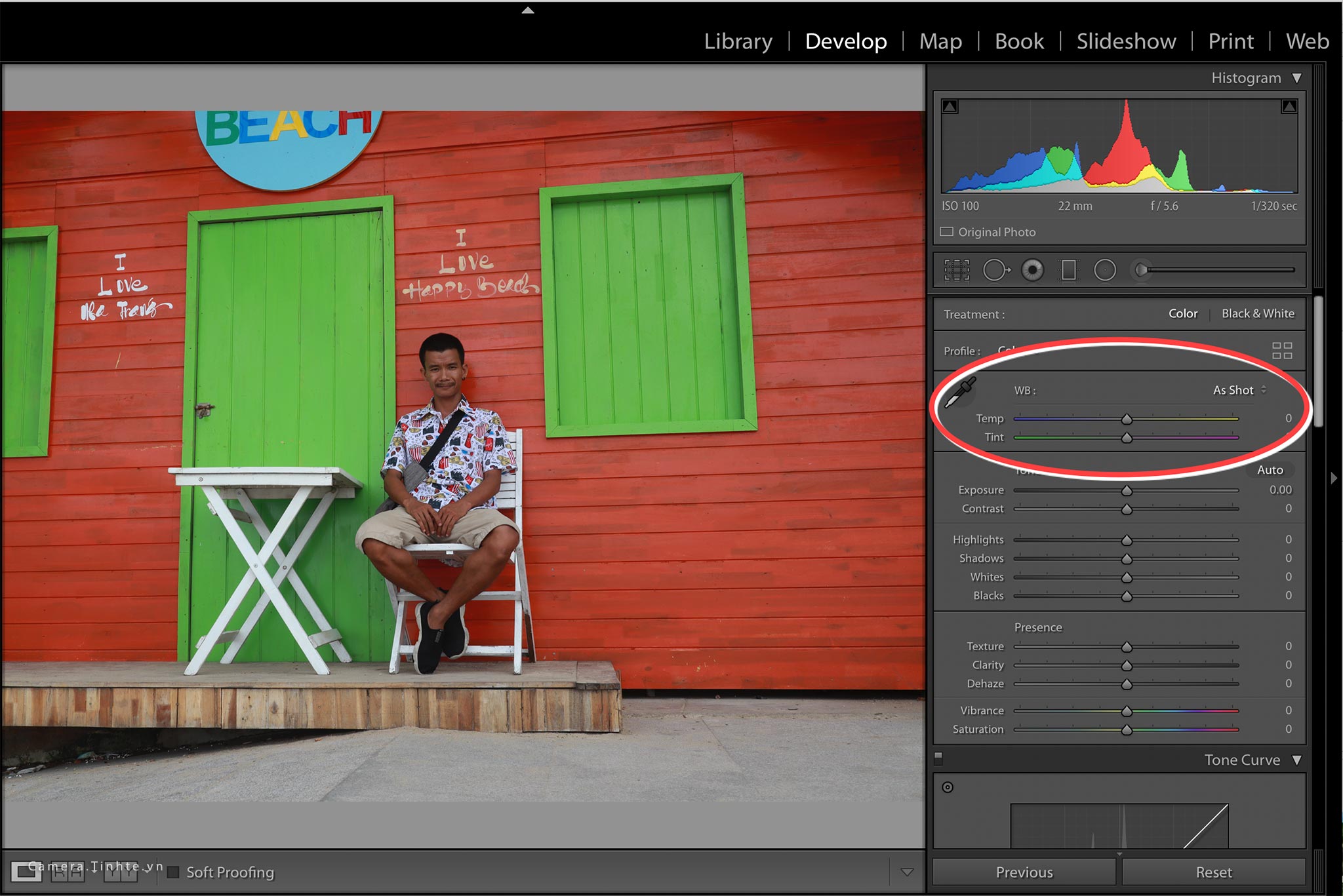Select the Radial Filter tool
Viewport: 1343px width, 896px height.
1105,270
